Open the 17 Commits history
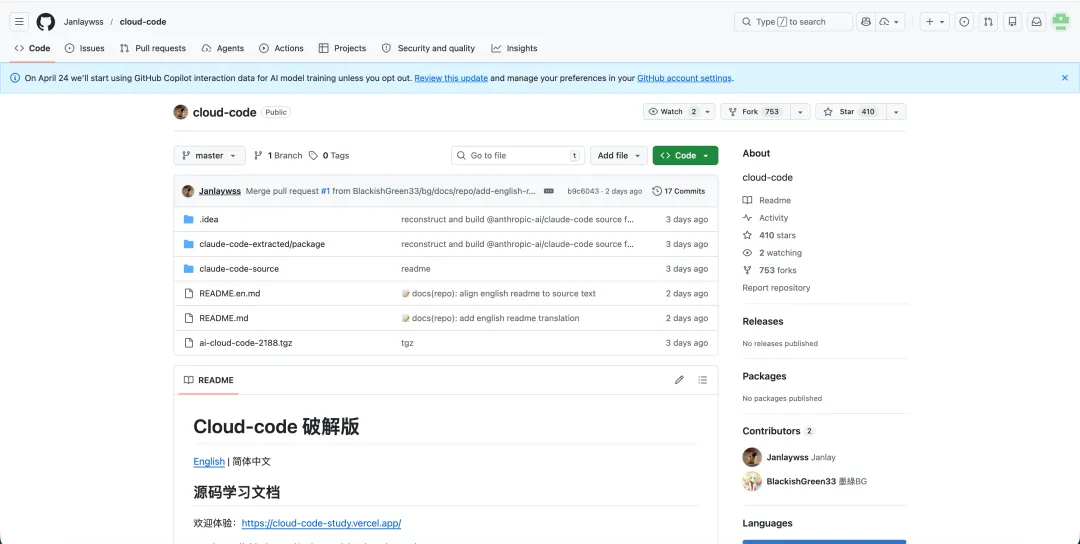 (x=678, y=191)
